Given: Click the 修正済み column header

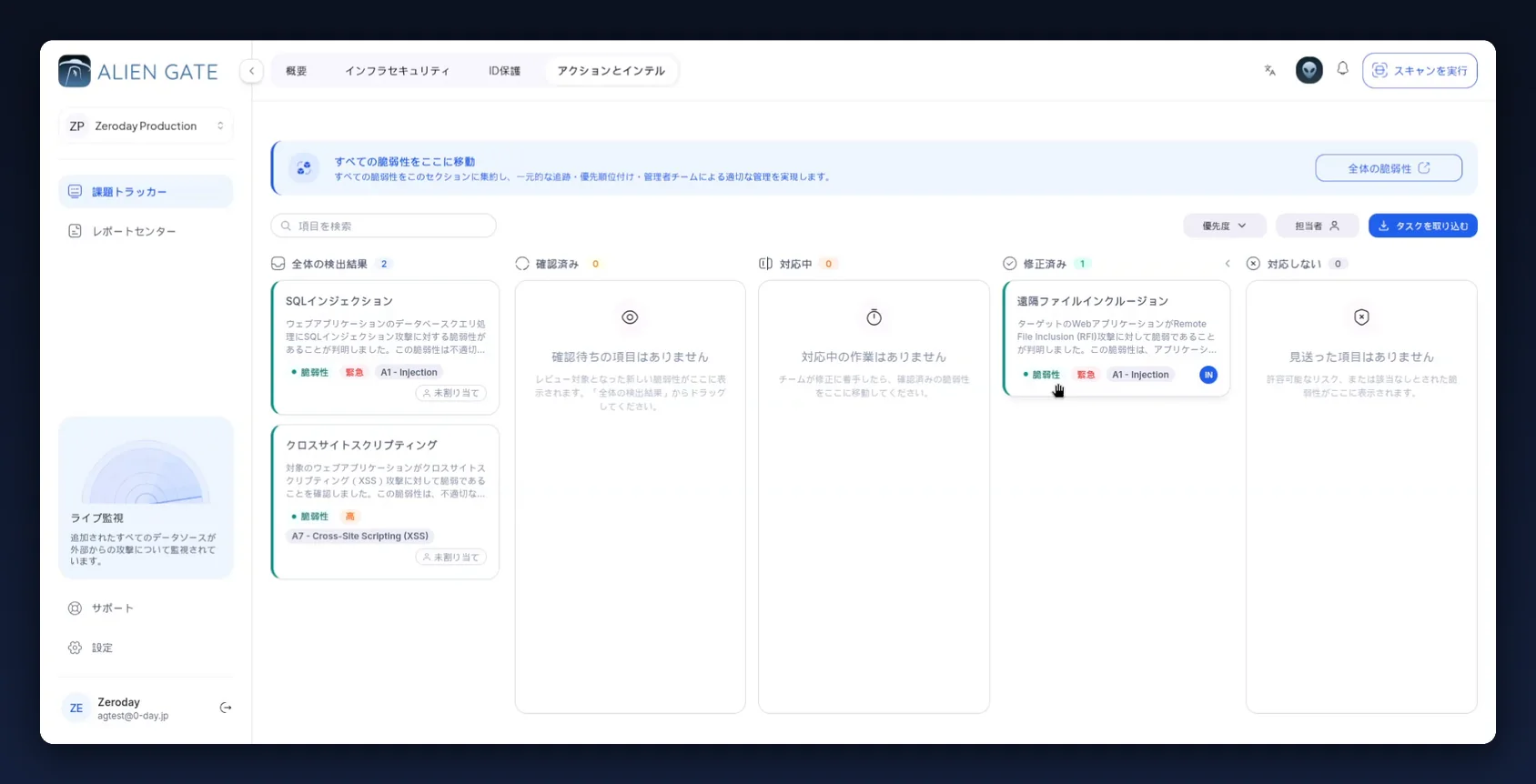Looking at the screenshot, I should pyautogui.click(x=1046, y=264).
